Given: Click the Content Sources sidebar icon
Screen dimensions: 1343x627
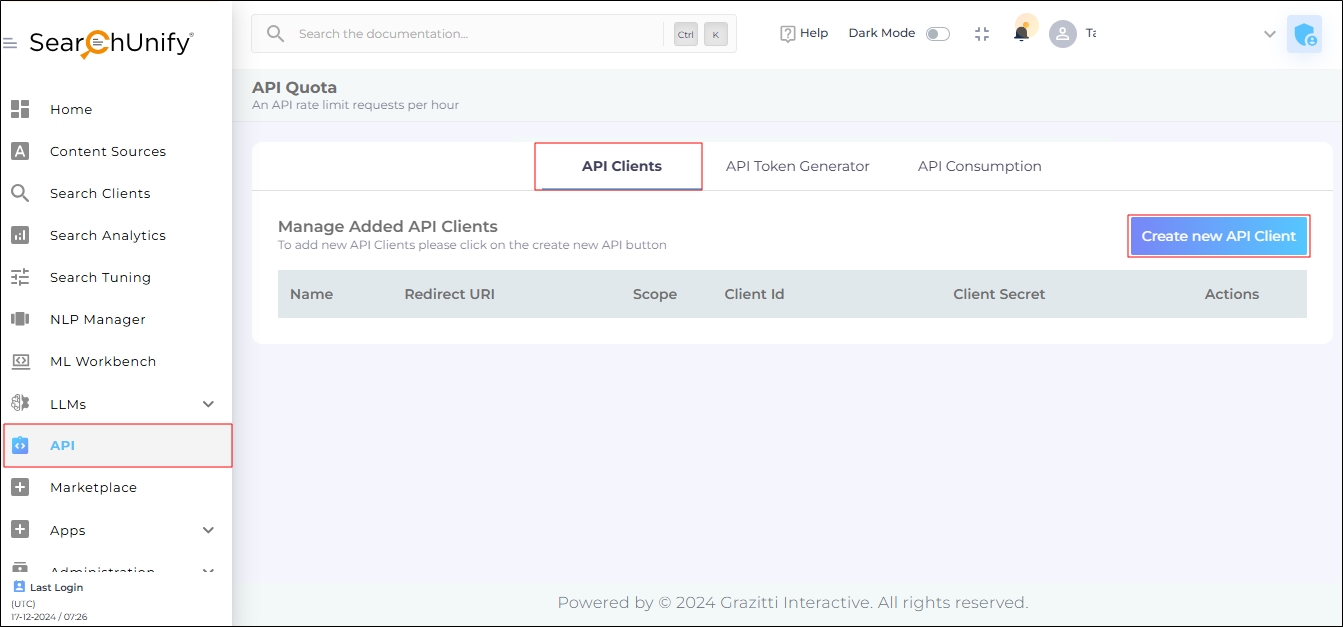Looking at the screenshot, I should tap(20, 151).
